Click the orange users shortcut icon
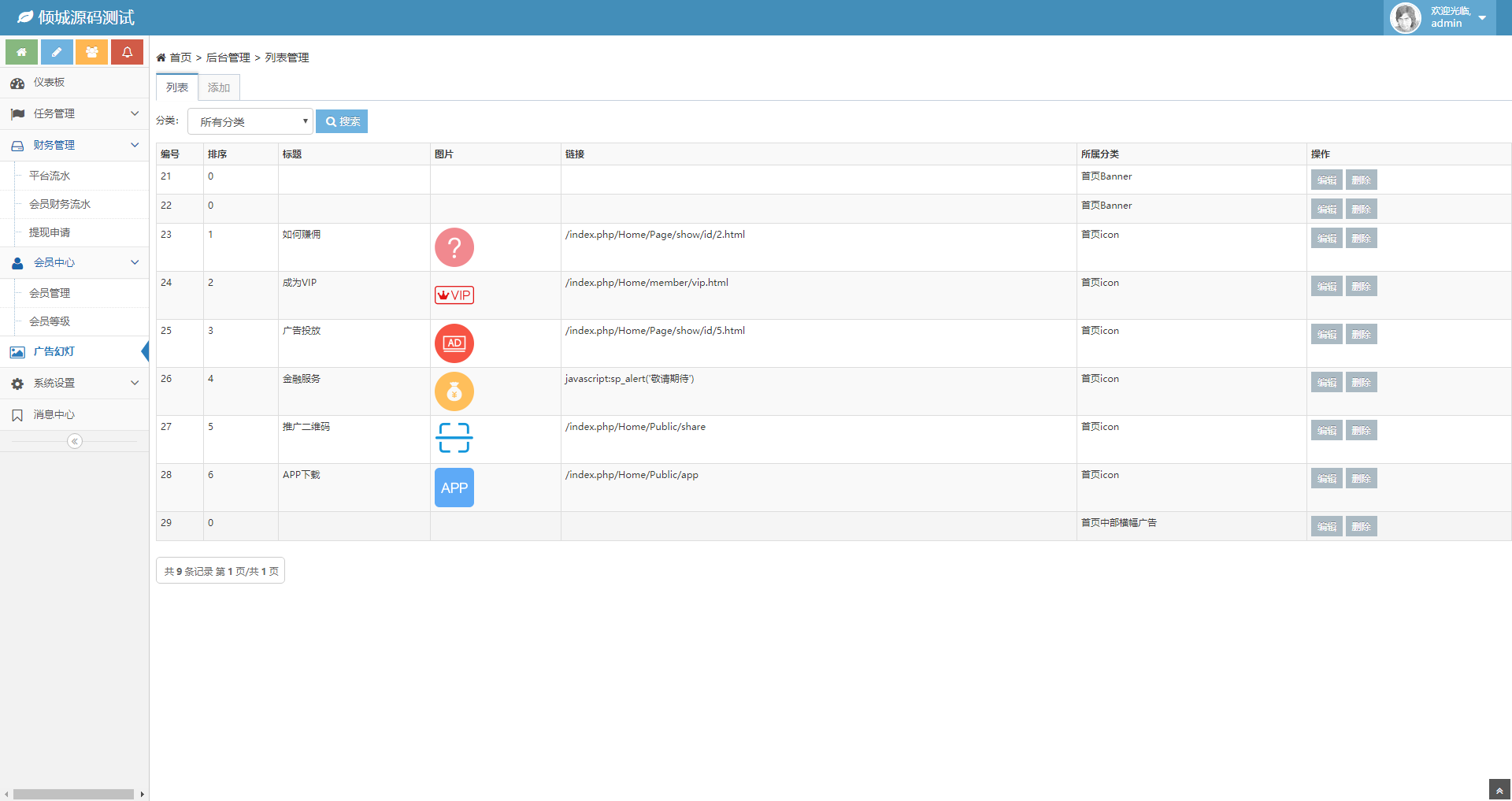The width and height of the screenshot is (1512, 801). tap(91, 52)
